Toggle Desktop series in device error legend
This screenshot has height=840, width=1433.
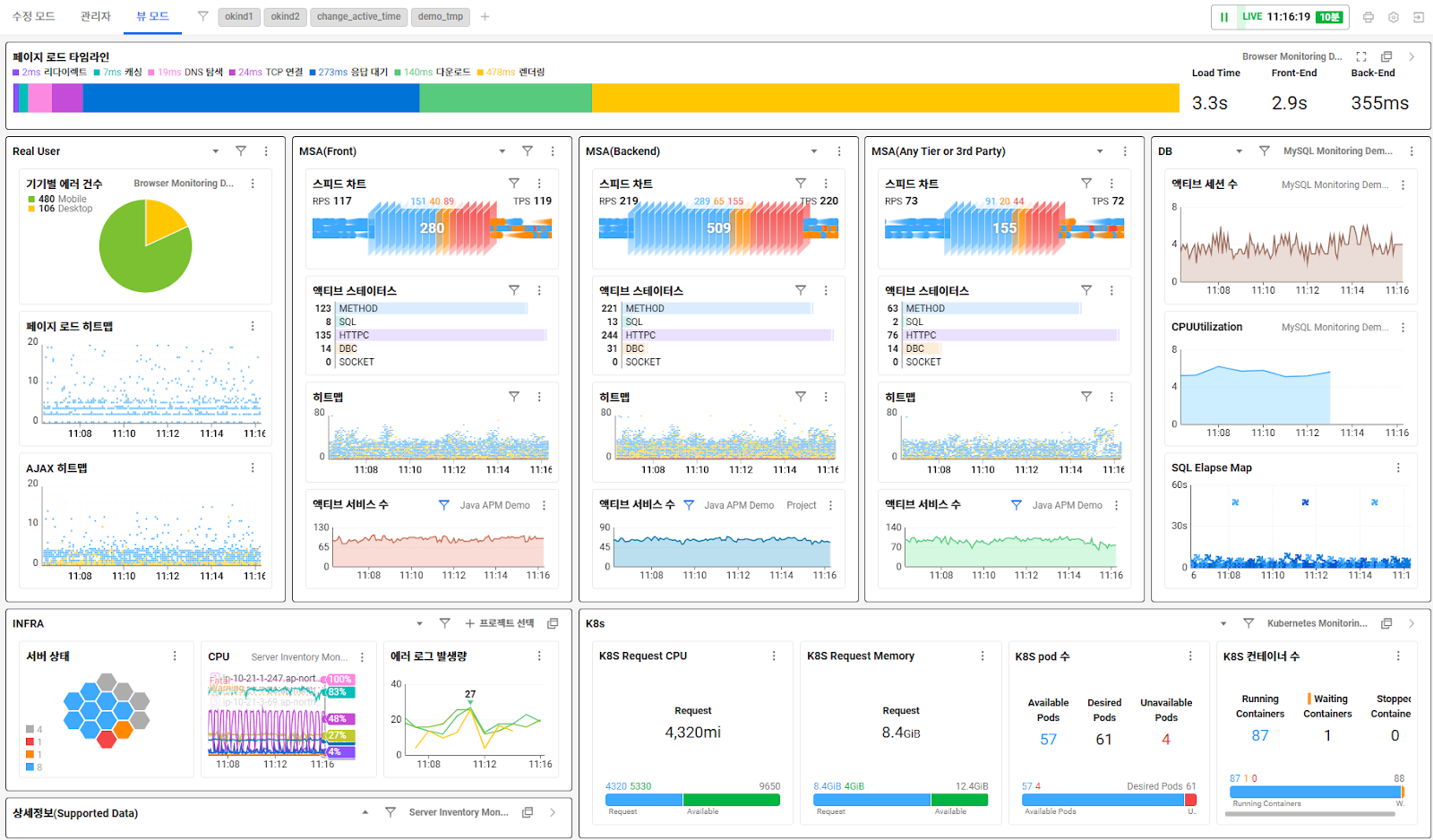[x=60, y=209]
